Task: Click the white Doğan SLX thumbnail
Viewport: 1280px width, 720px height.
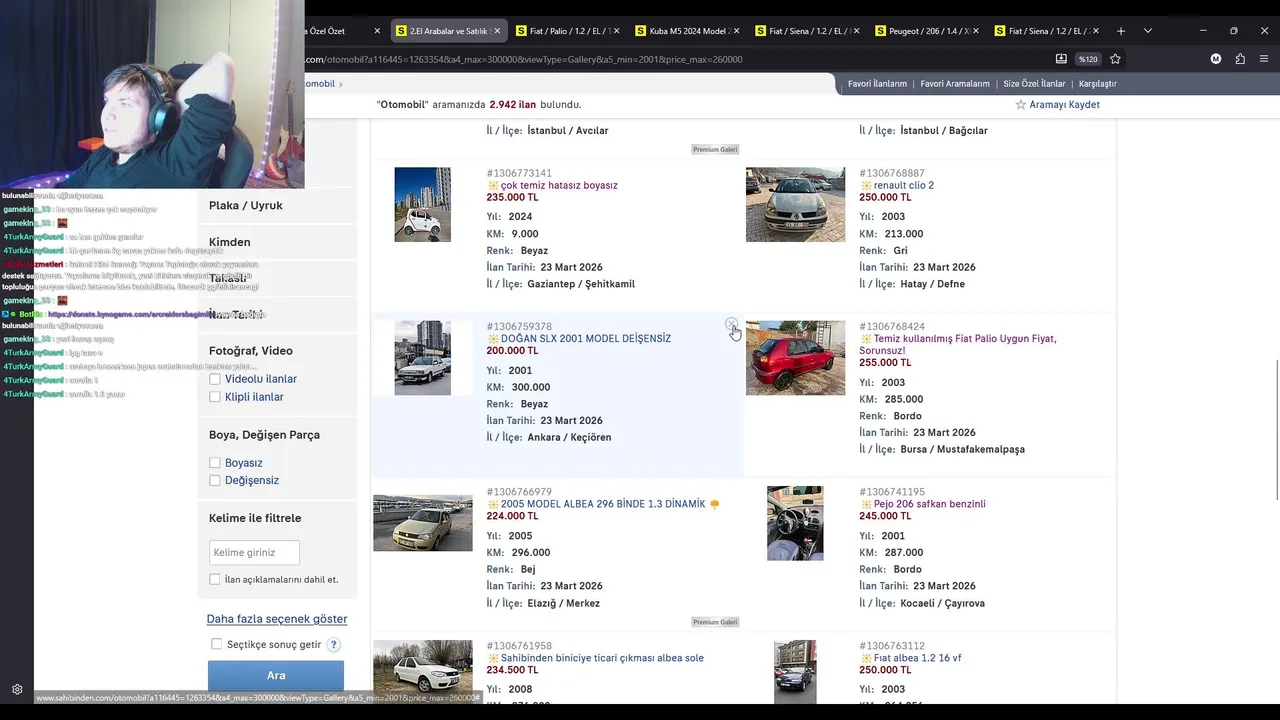Action: tap(422, 358)
